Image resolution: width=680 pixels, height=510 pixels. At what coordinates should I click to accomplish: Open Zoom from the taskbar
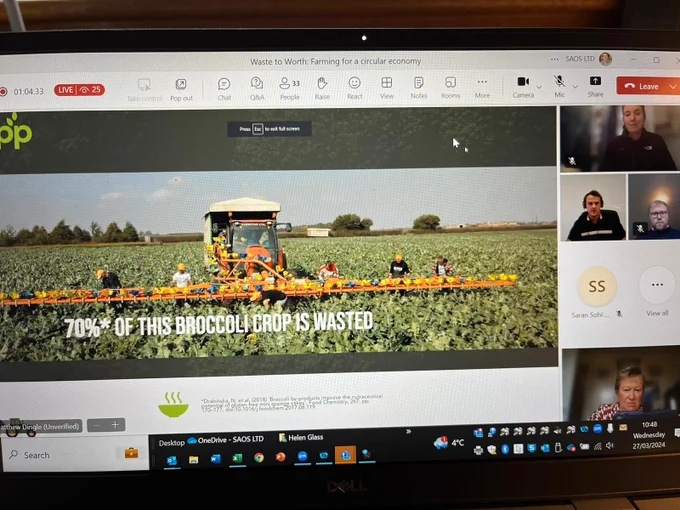[302, 456]
